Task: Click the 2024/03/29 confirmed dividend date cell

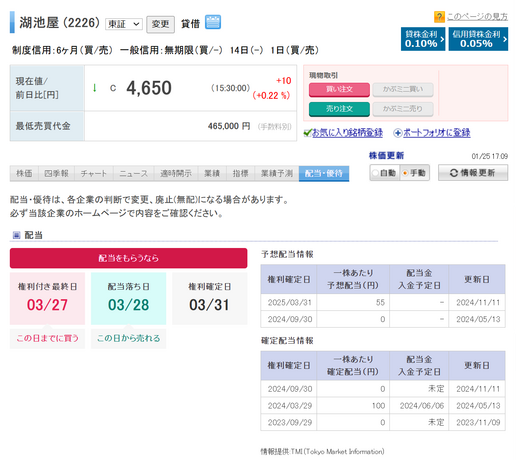Action: [289, 406]
